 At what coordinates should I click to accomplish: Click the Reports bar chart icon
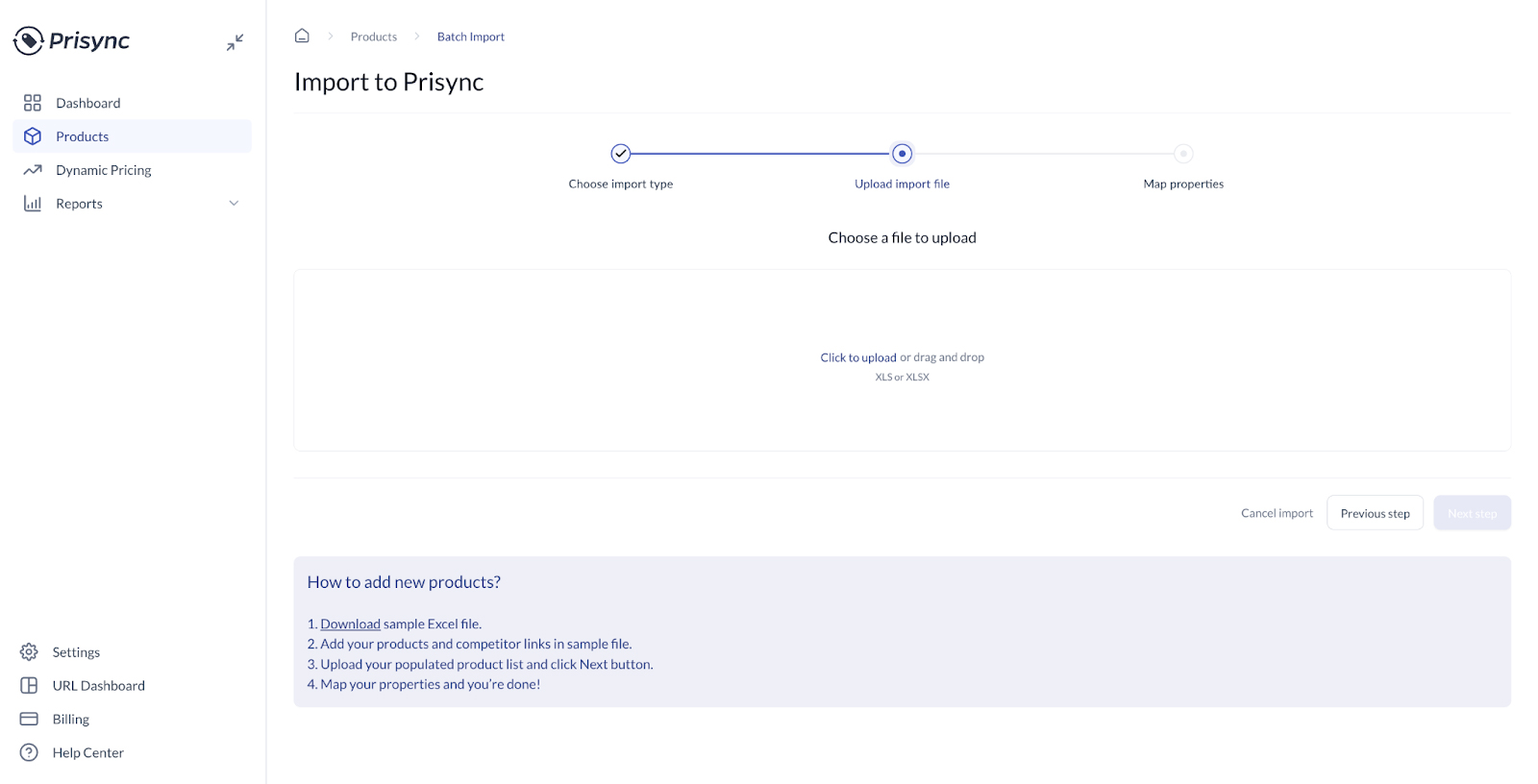pyautogui.click(x=33, y=204)
